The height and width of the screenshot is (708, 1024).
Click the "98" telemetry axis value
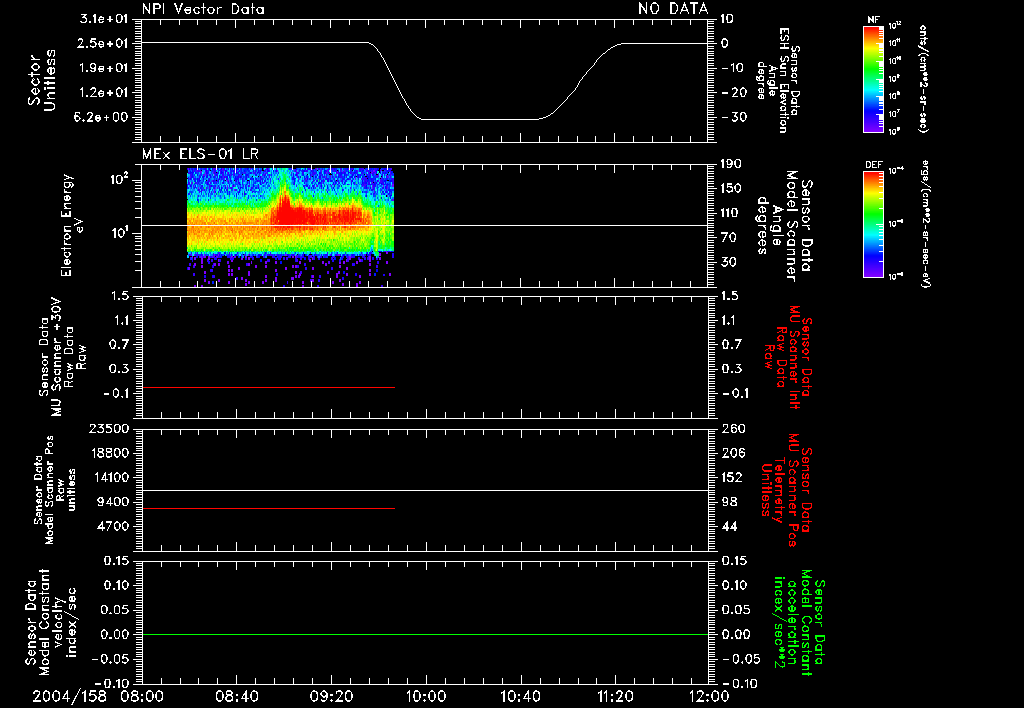point(729,502)
